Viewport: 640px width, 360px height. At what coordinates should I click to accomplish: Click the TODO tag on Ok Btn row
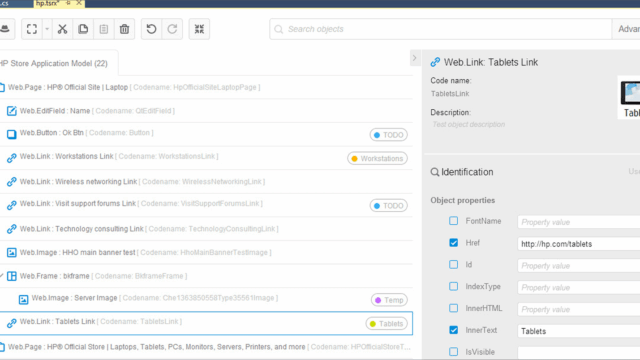tap(389, 135)
